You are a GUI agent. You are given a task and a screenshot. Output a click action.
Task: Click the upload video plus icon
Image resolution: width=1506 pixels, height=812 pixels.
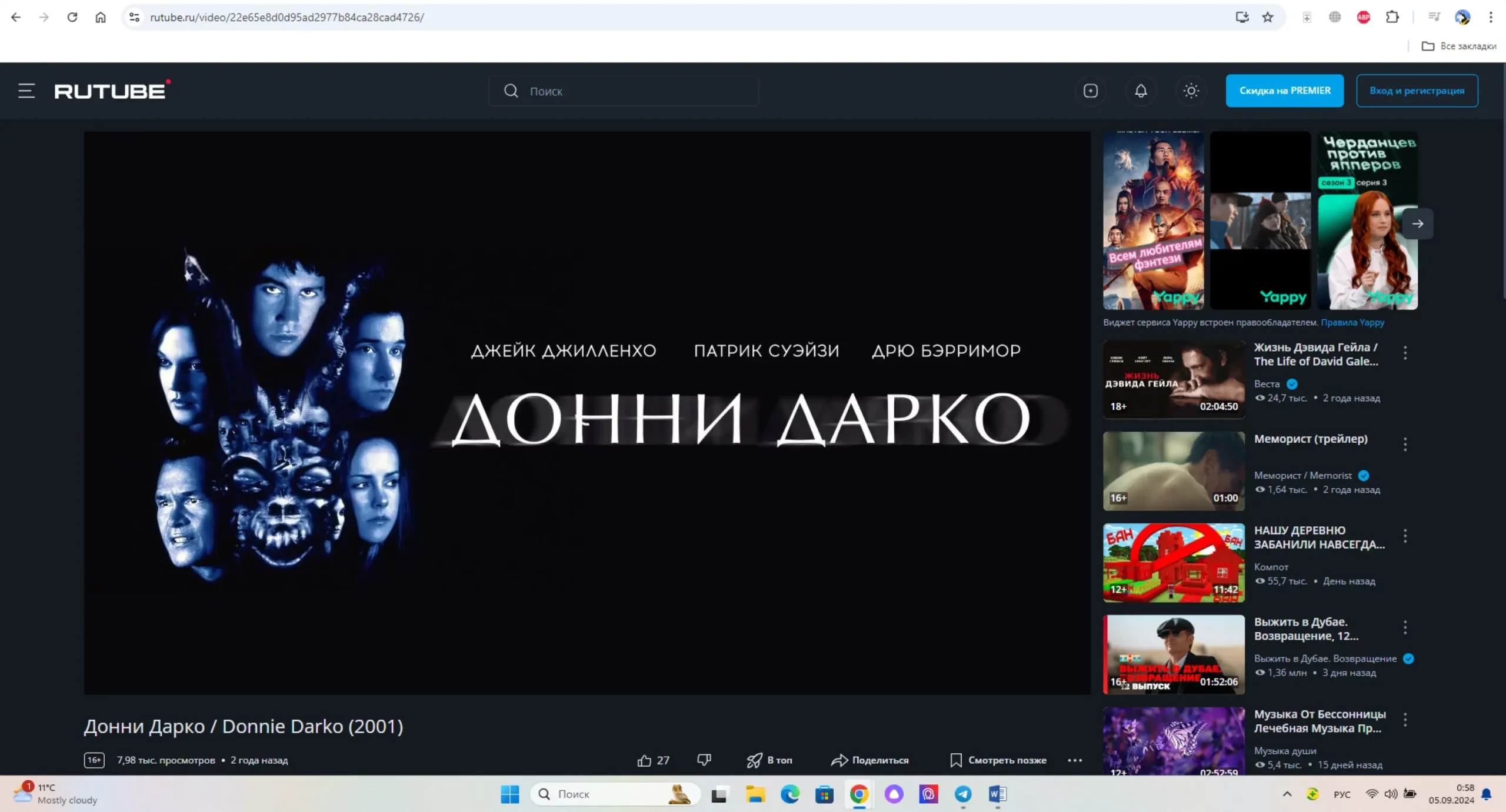point(1090,91)
